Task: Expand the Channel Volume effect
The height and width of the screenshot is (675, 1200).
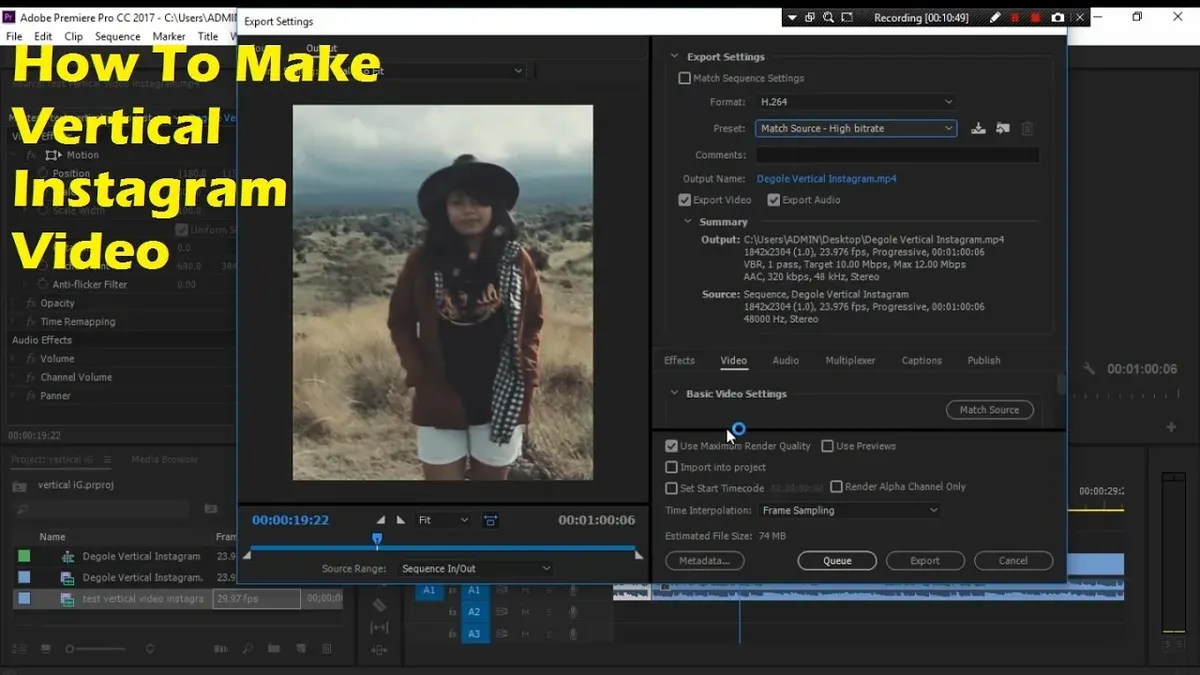Action: click(x=14, y=377)
